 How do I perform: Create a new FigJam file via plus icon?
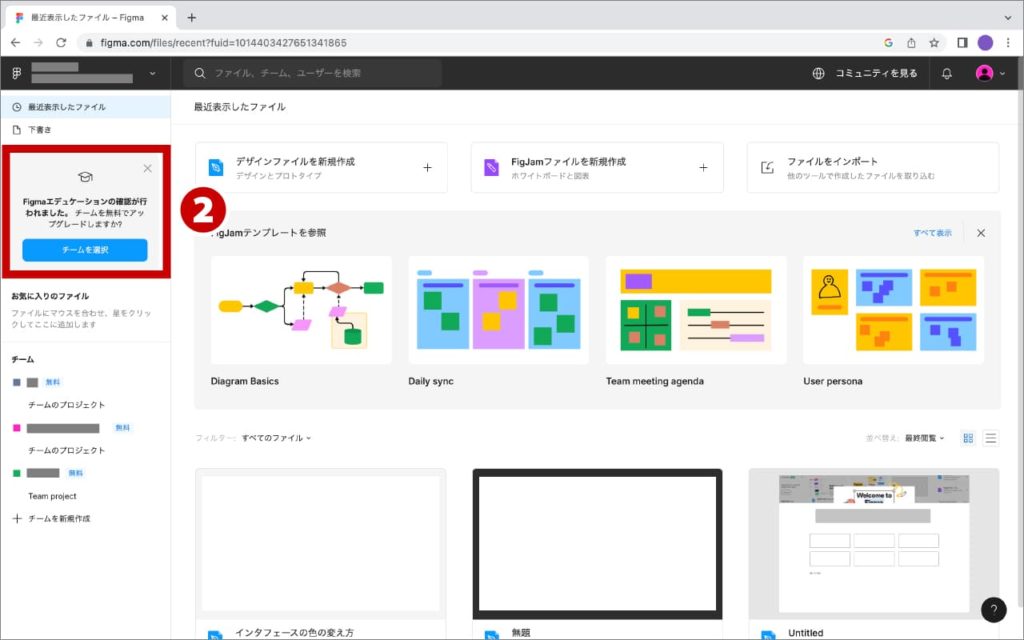click(703, 168)
